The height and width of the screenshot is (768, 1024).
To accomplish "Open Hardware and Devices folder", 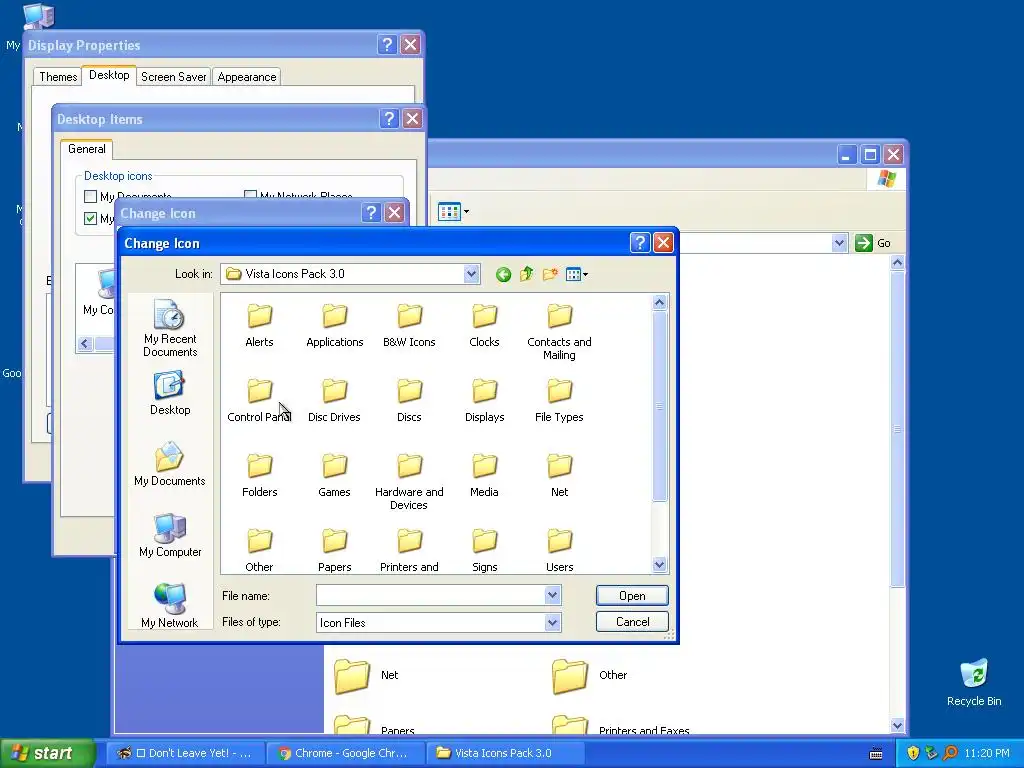I will 409,482.
